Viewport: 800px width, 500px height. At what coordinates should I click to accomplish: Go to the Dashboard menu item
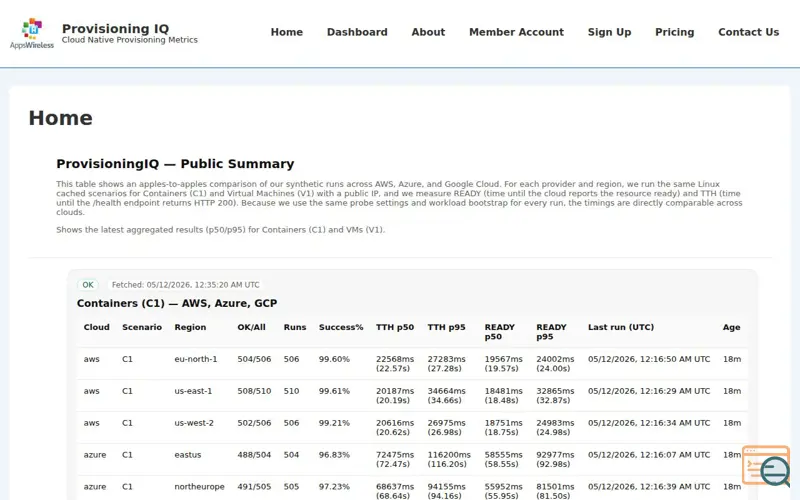tap(357, 32)
